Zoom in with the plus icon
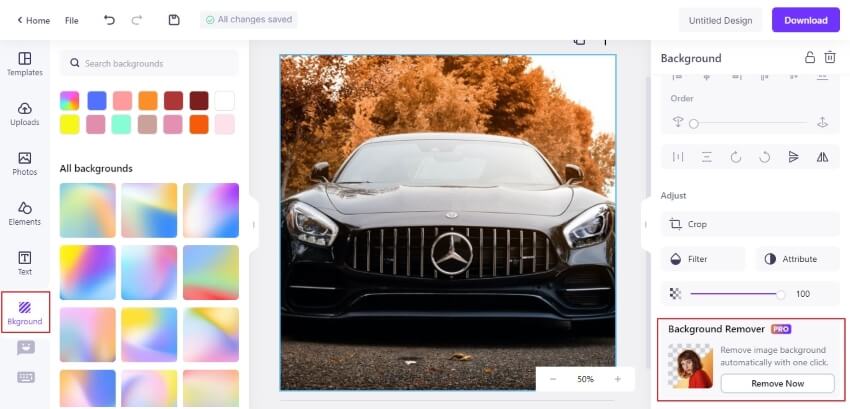This screenshot has width=850, height=409. [x=617, y=379]
